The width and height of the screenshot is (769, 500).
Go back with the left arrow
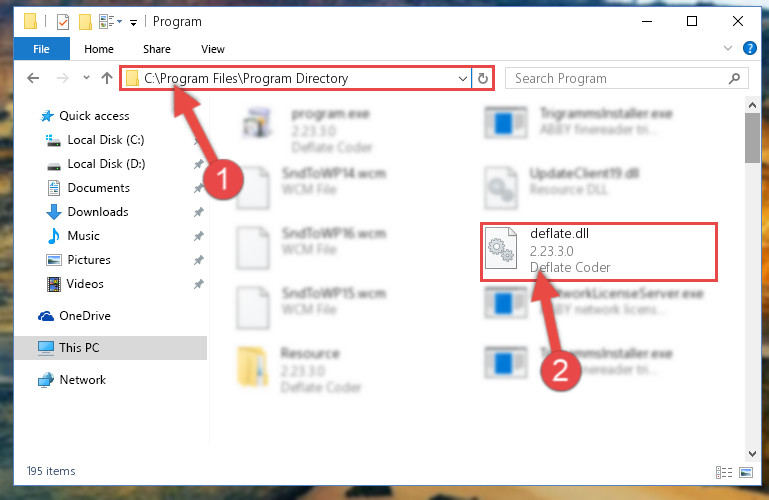[x=33, y=78]
